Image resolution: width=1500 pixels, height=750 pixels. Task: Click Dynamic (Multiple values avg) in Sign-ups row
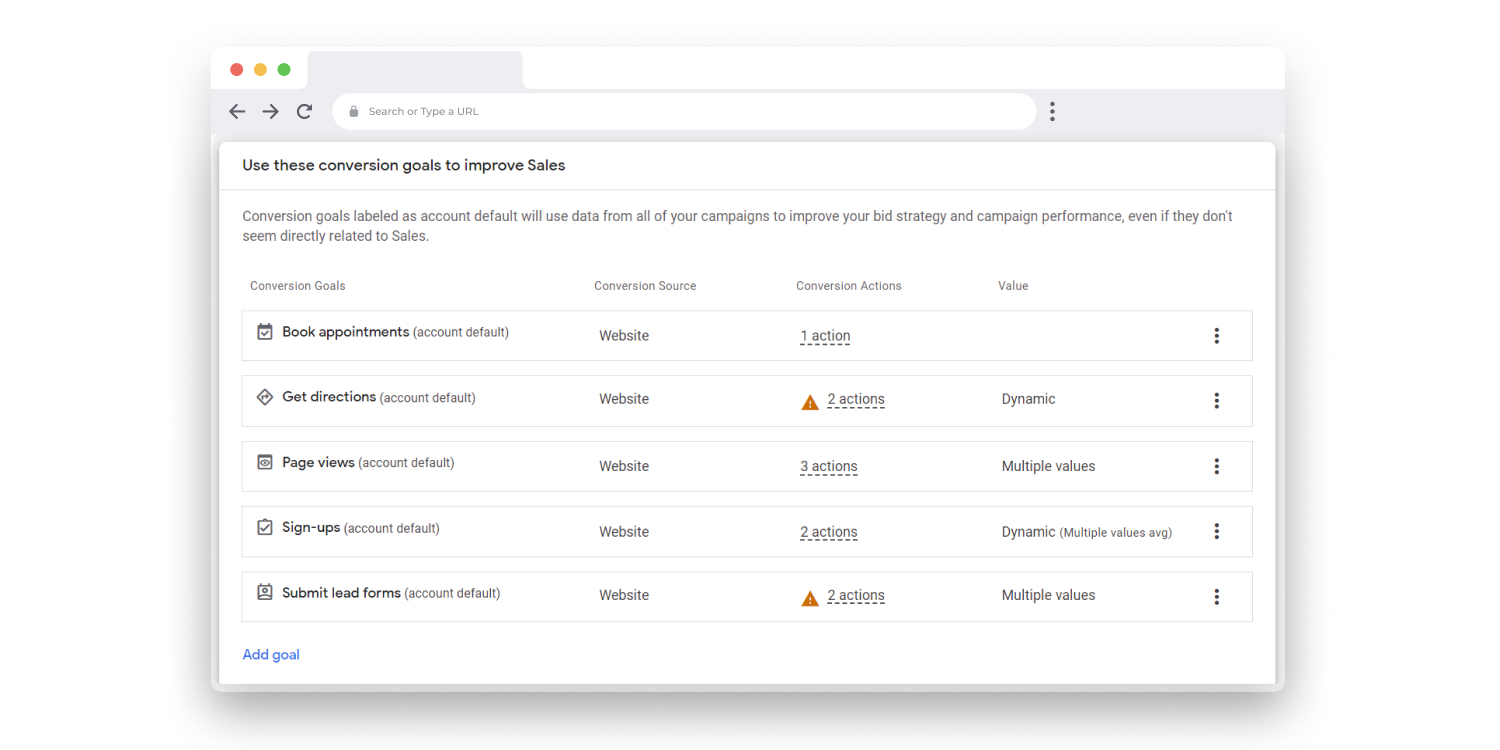[x=1086, y=532]
